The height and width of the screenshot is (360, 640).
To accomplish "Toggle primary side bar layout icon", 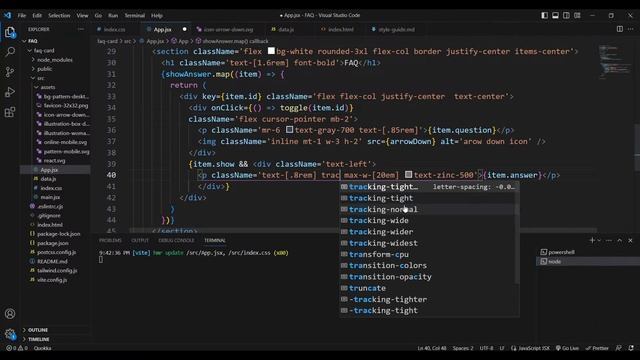I will [544, 16].
